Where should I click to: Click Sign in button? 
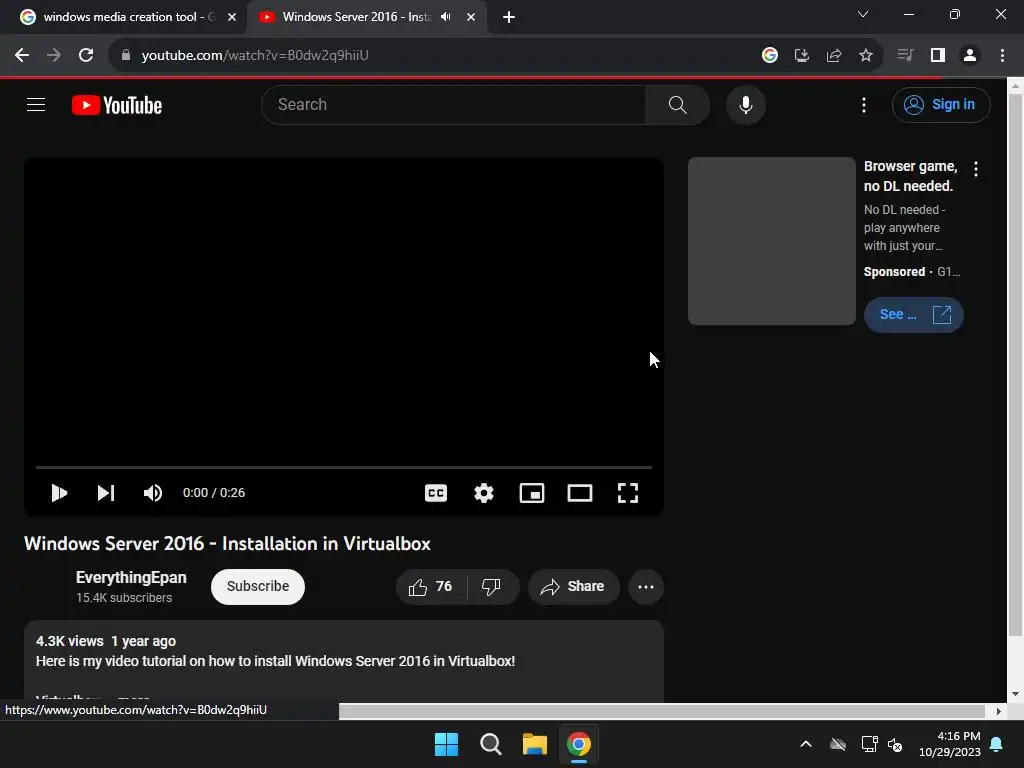(x=941, y=104)
